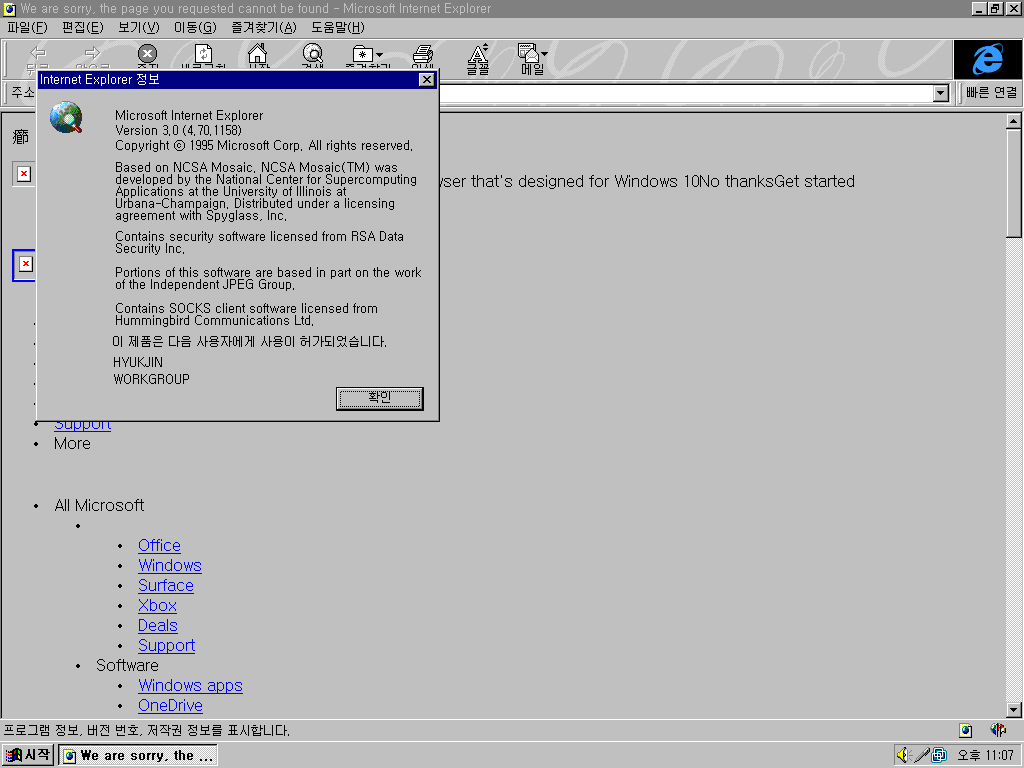Click the Stop toolbar icon
This screenshot has height=768, width=1024.
(x=148, y=54)
